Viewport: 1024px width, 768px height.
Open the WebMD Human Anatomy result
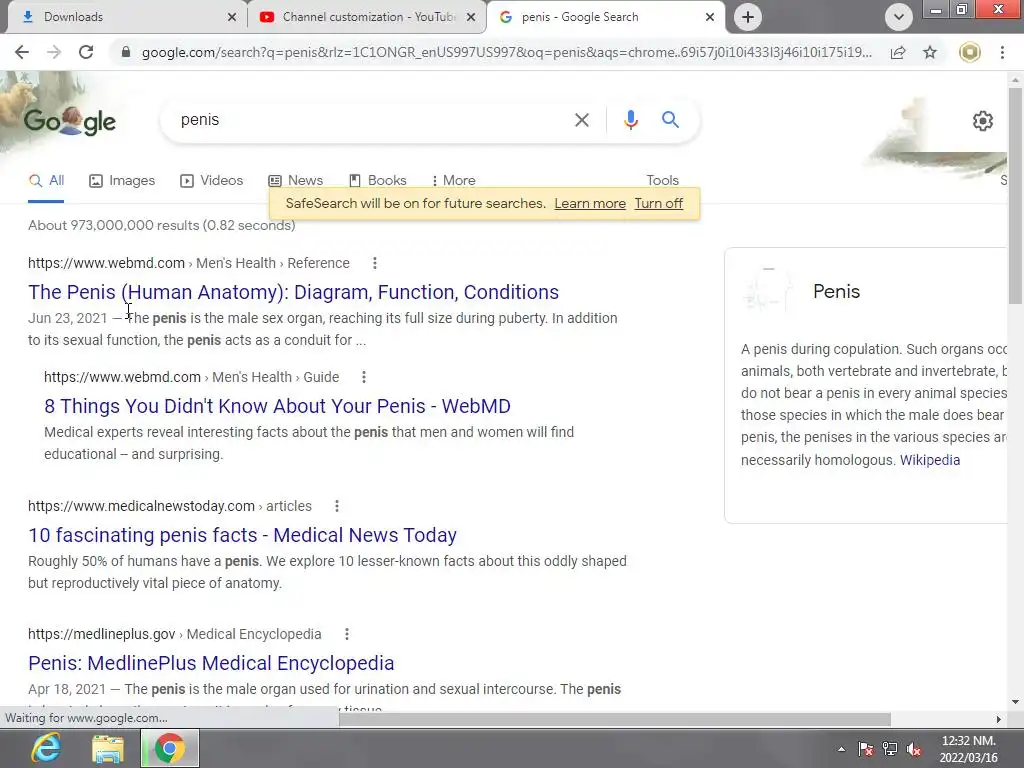click(293, 293)
